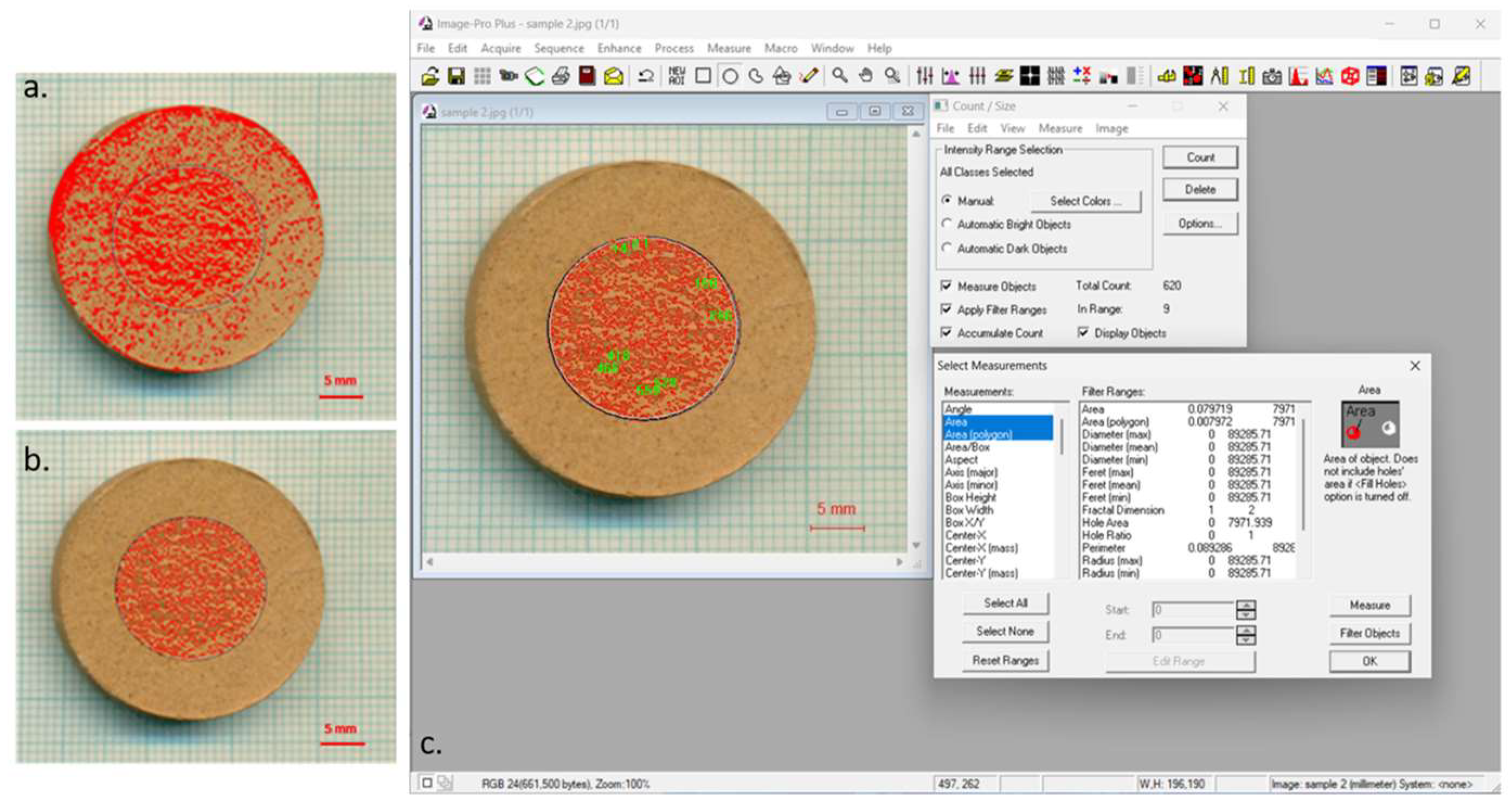
Task: Click the Save disk toolbar icon
Action: click(x=456, y=76)
